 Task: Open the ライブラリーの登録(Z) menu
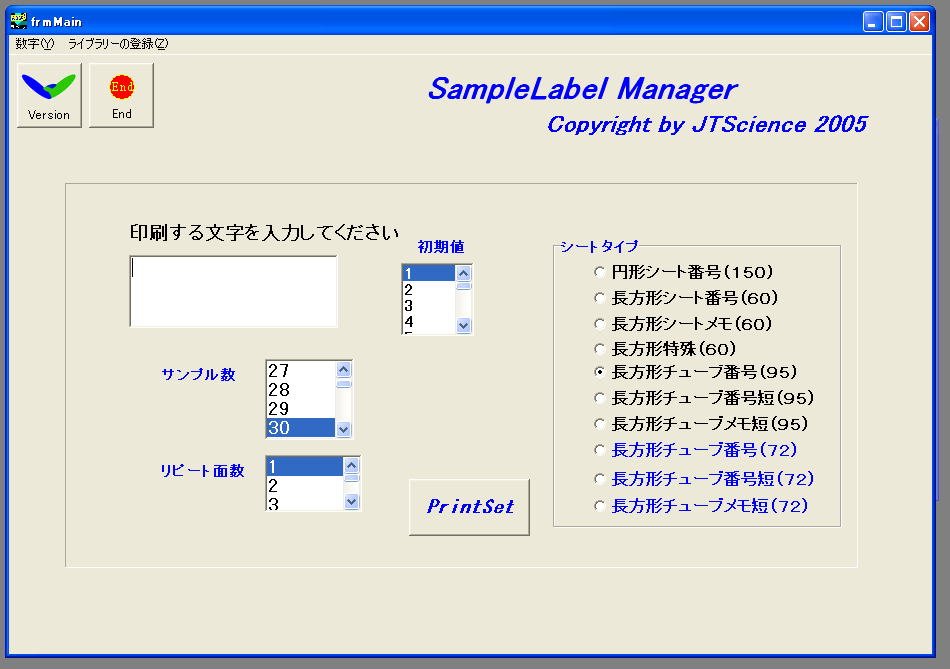point(118,44)
